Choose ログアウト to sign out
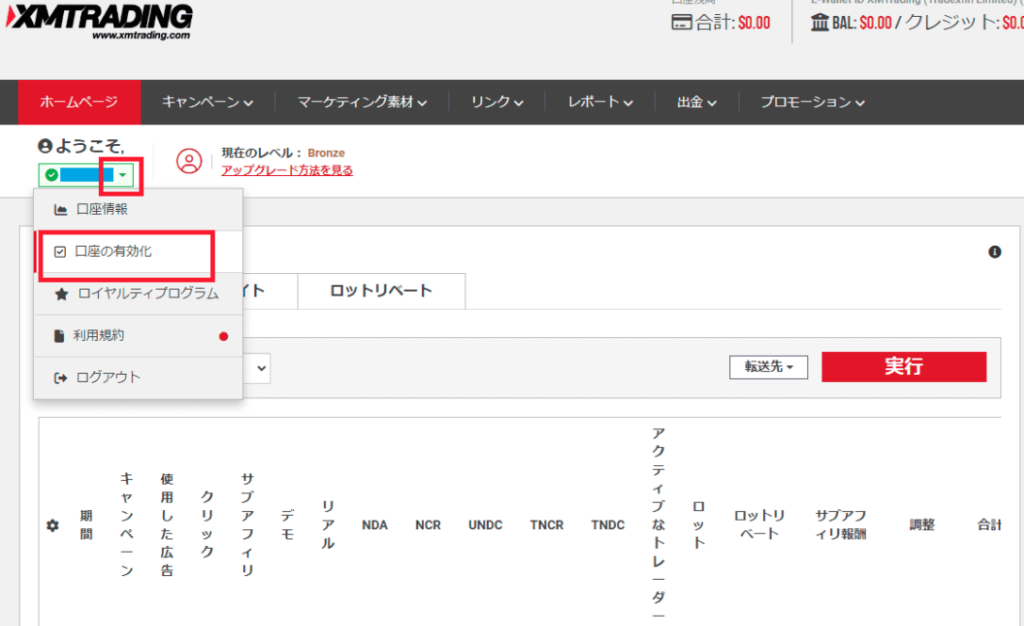 108,377
